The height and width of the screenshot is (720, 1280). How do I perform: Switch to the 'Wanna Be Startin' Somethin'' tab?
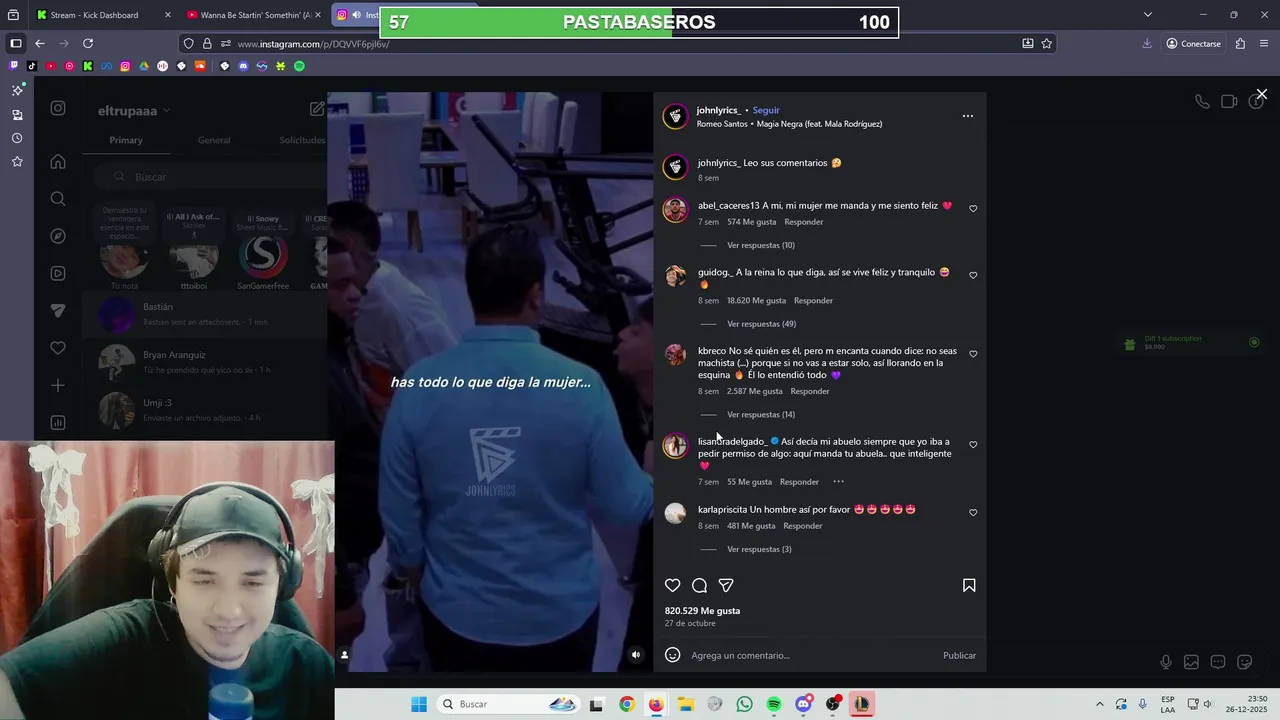click(254, 15)
